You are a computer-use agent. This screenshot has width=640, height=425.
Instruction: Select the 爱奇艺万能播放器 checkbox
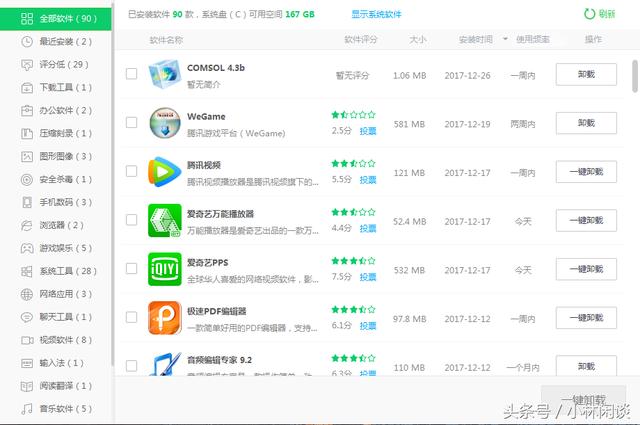tap(131, 220)
